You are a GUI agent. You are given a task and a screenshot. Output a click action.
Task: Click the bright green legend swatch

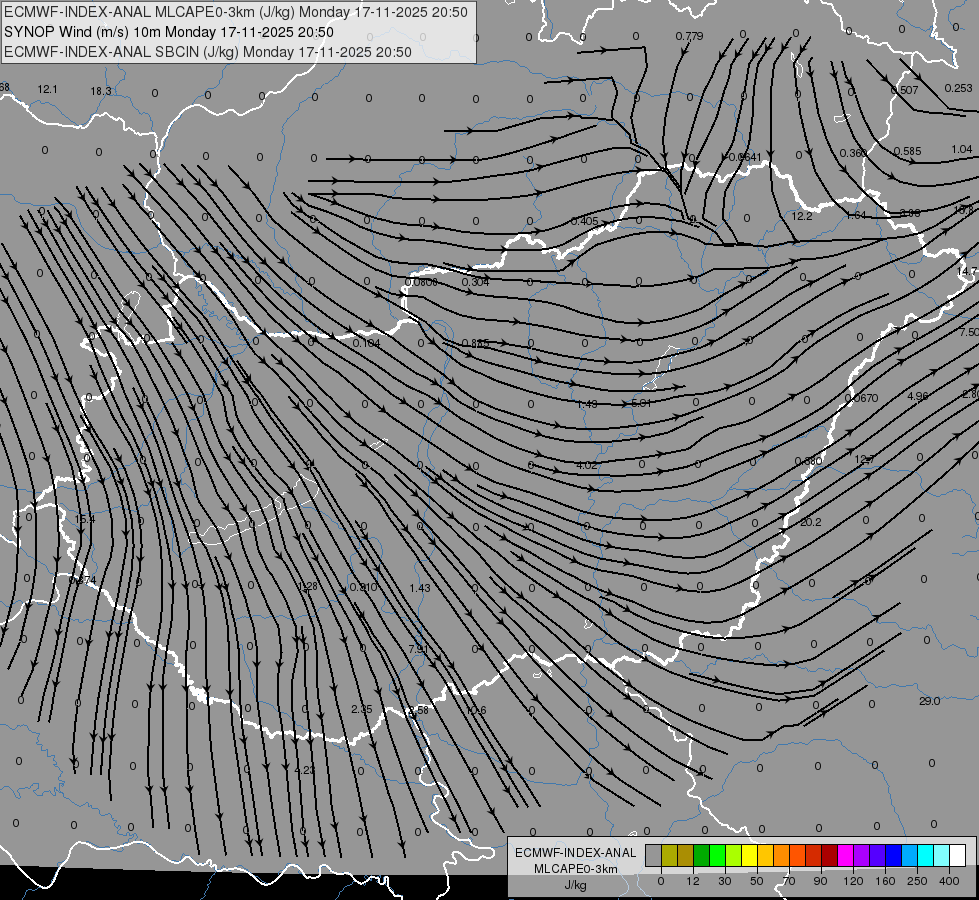[x=717, y=855]
